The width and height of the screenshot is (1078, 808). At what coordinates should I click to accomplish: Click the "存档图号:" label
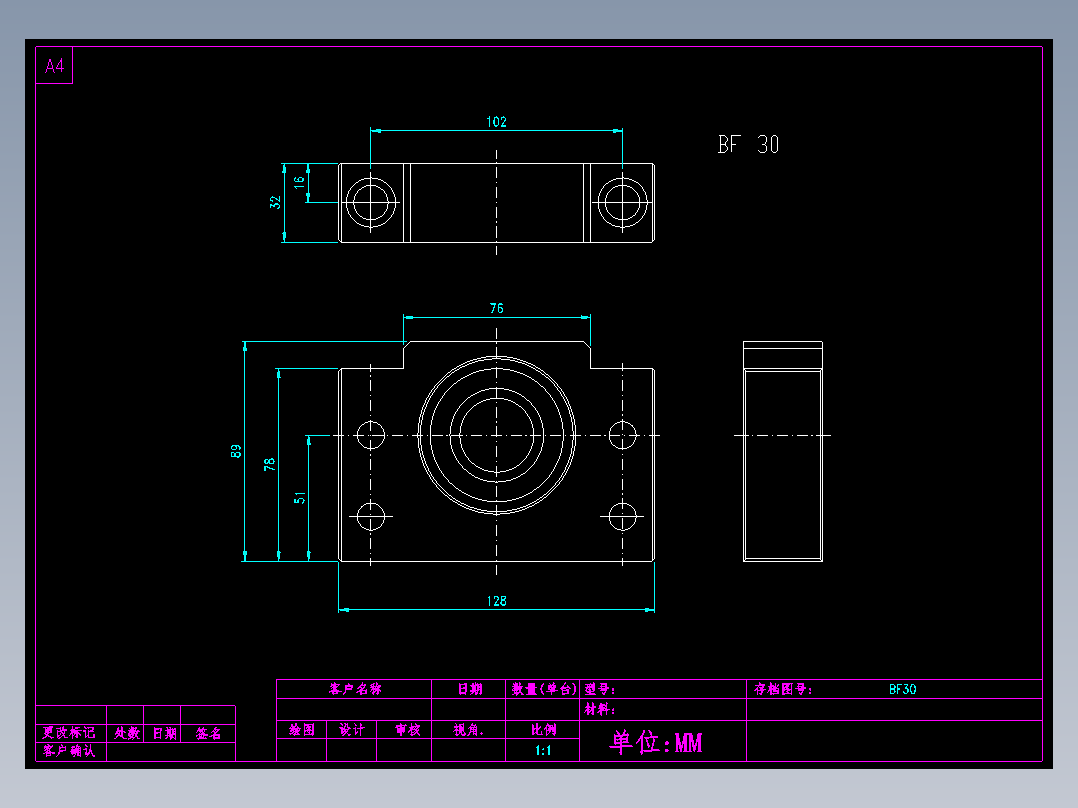(782, 689)
